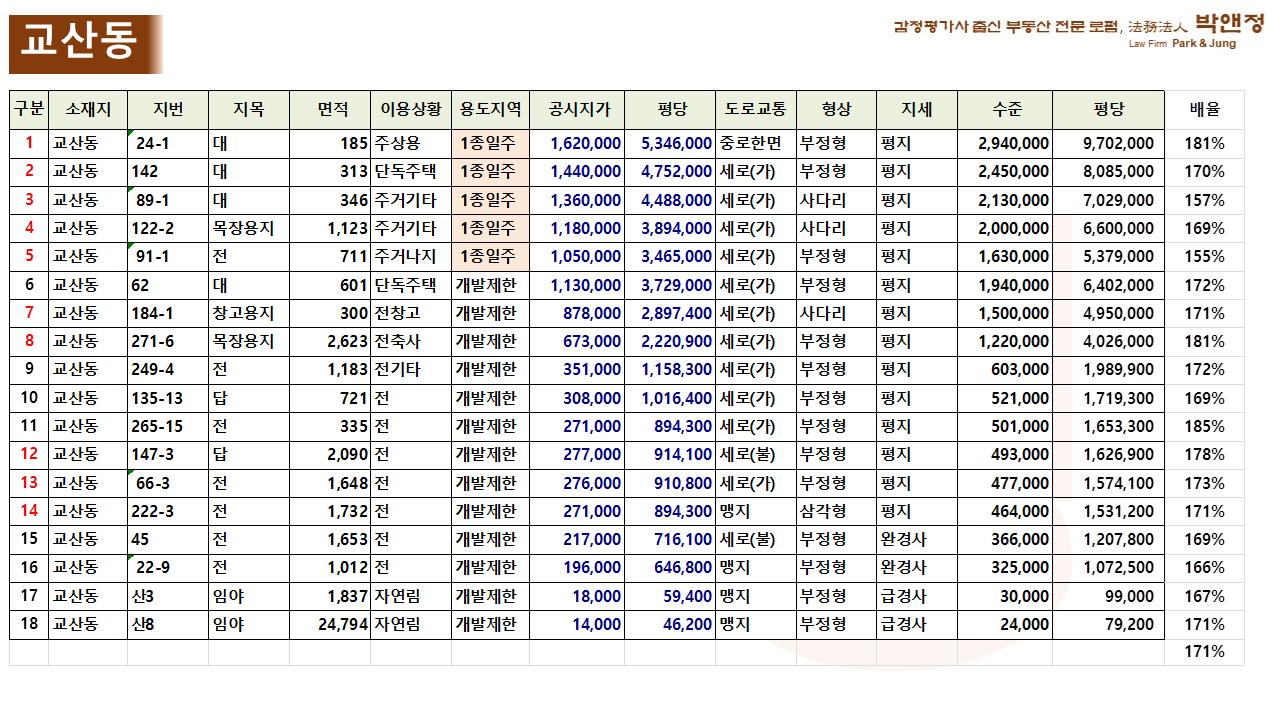The image size is (1280, 720).
Task: Click lot number cell 89-1
Action: [x=168, y=200]
